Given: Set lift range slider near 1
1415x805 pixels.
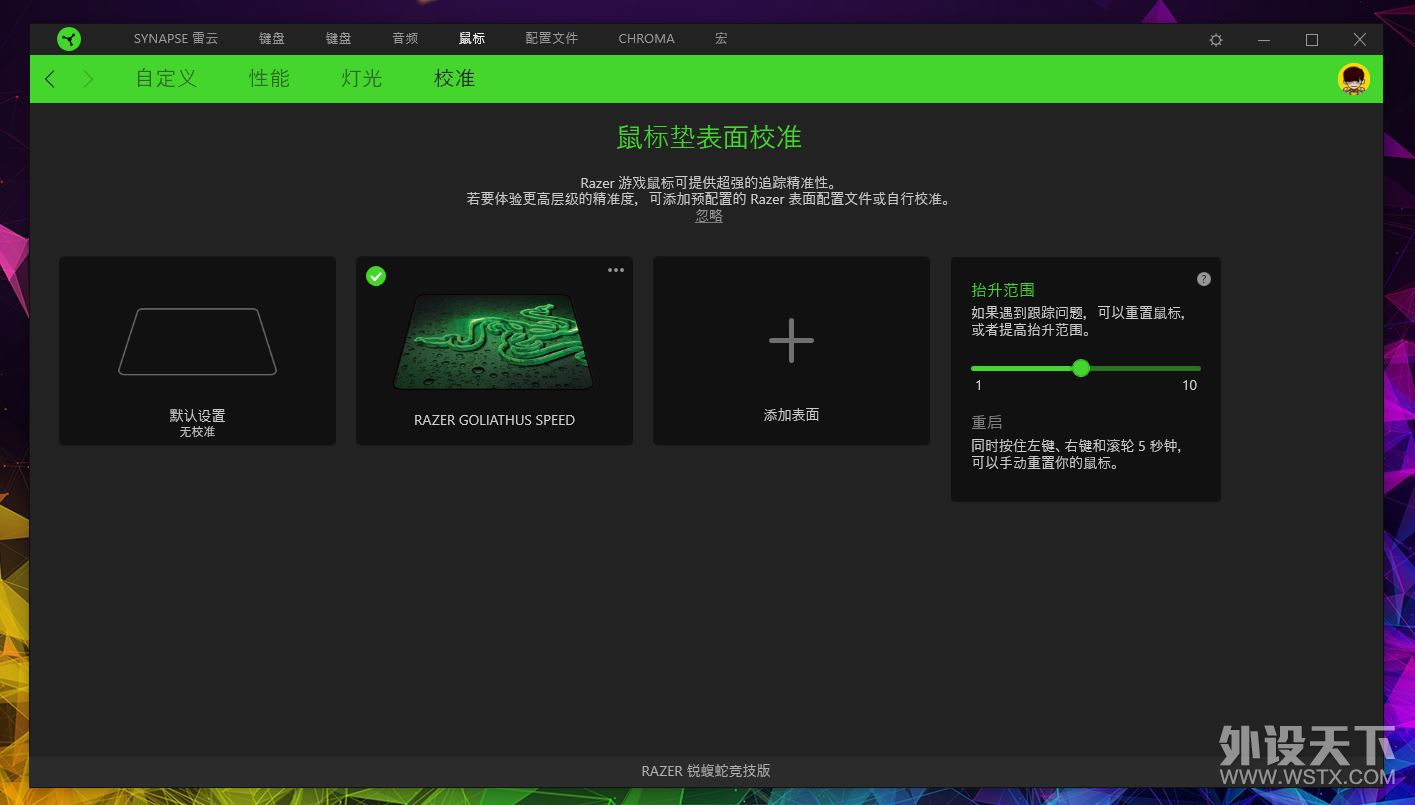Looking at the screenshot, I should coord(974,368).
